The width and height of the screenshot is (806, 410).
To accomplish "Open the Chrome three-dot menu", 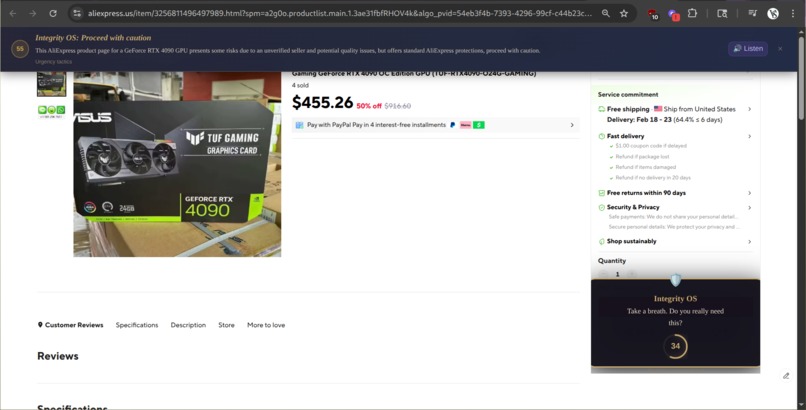I will [x=793, y=13].
